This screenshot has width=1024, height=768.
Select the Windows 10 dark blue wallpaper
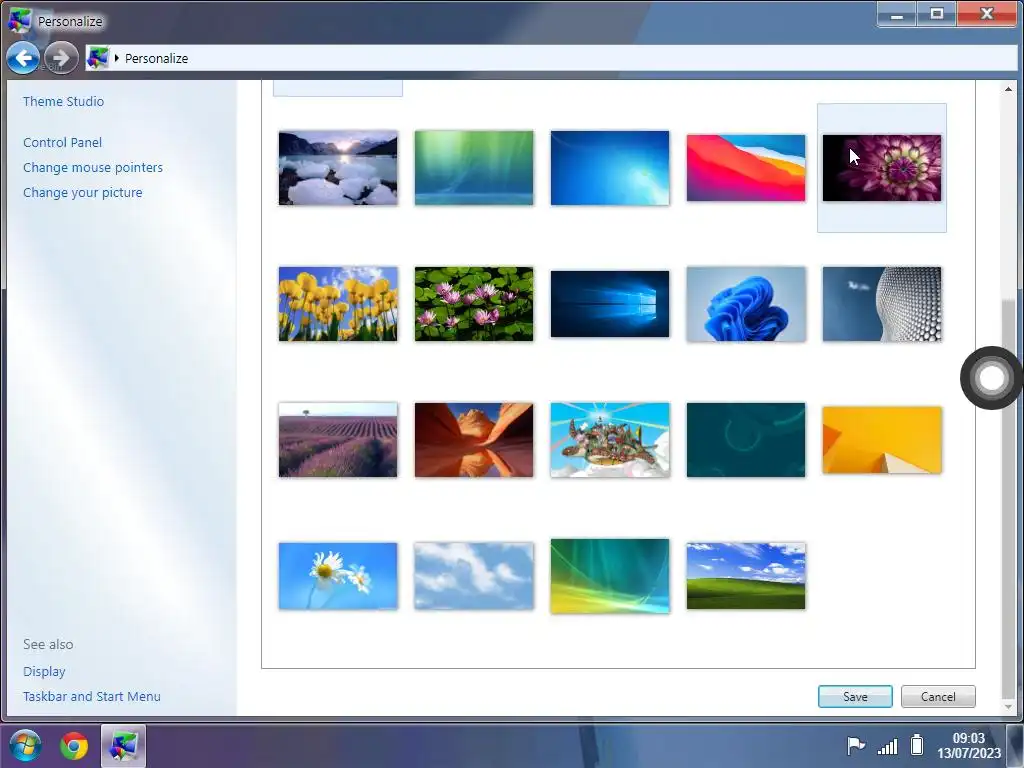coord(609,304)
